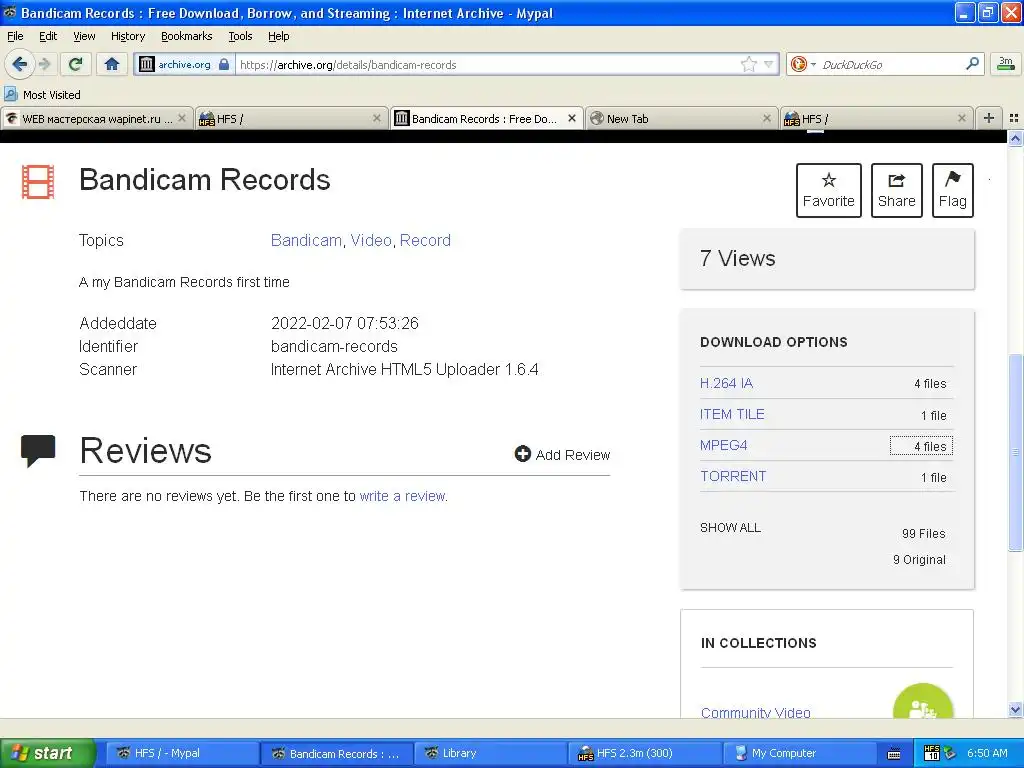Viewport: 1024px width, 768px height.
Task: Switch to the first HFS / tab
Action: 290,119
